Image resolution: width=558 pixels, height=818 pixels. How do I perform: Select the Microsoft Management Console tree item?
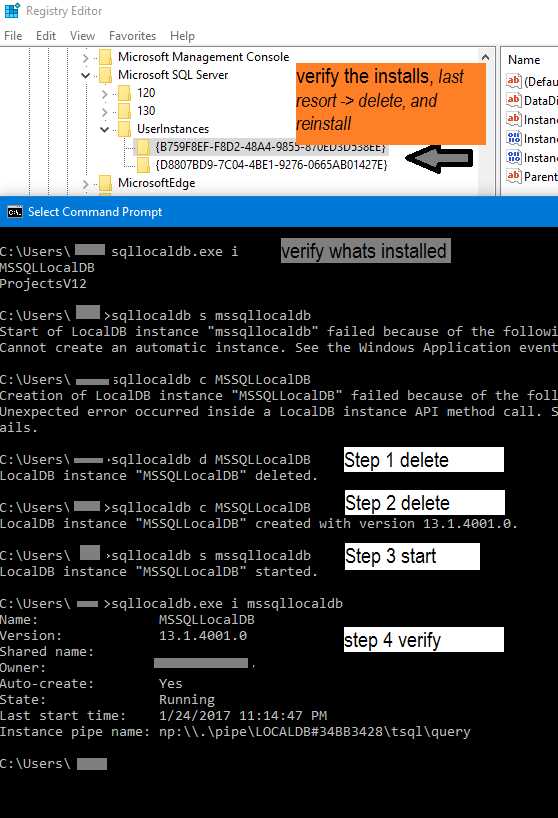pyautogui.click(x=203, y=57)
